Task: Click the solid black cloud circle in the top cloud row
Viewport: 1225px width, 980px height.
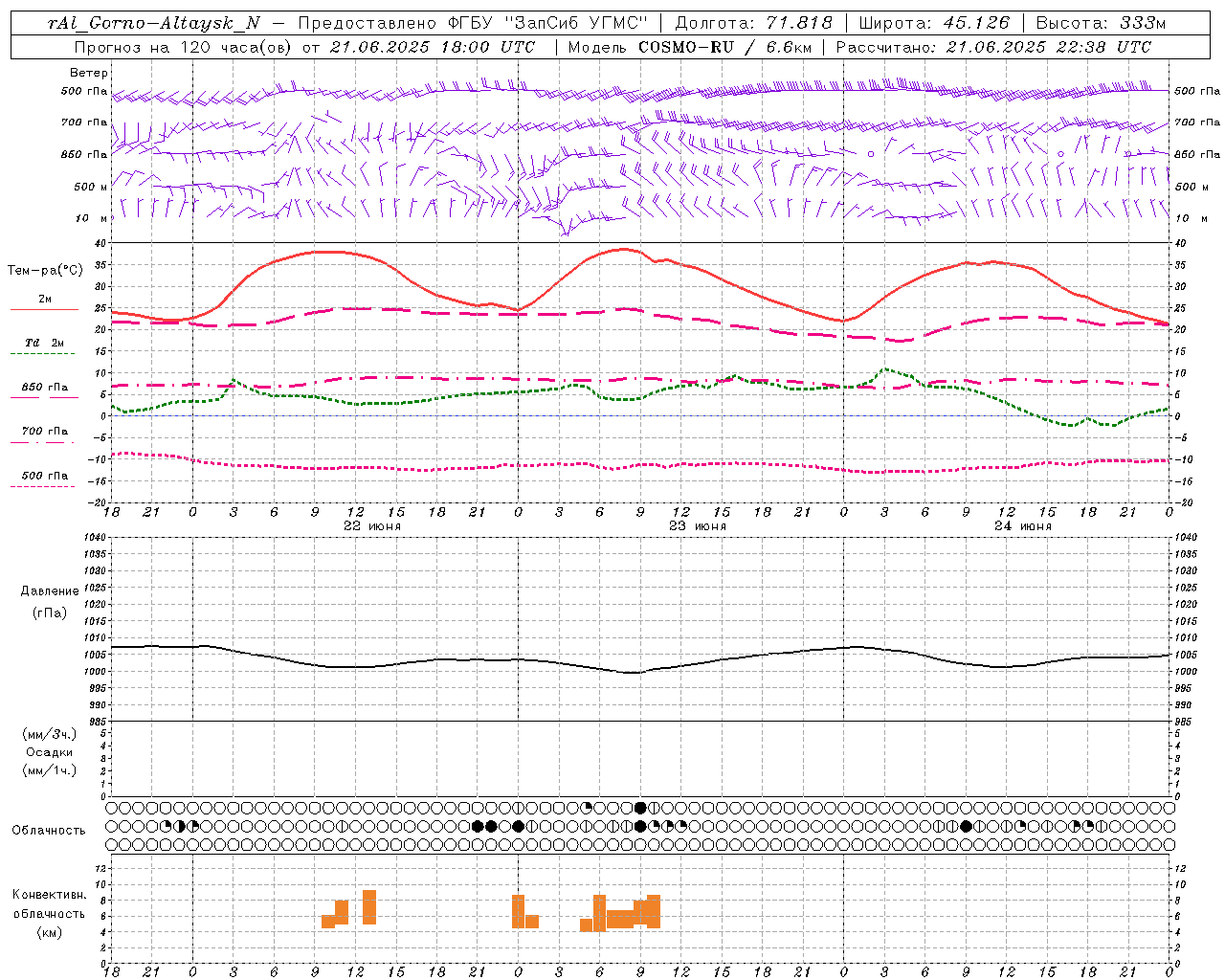Action: [640, 808]
